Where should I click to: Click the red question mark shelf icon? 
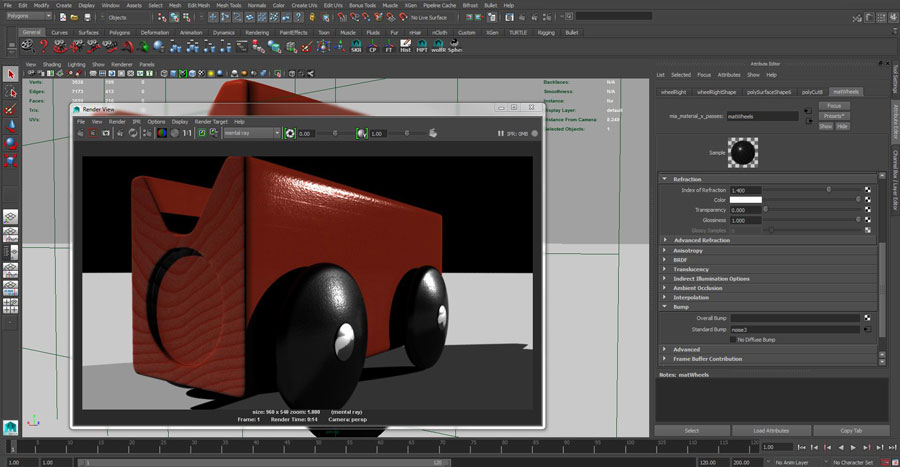pyautogui.click(x=43, y=46)
